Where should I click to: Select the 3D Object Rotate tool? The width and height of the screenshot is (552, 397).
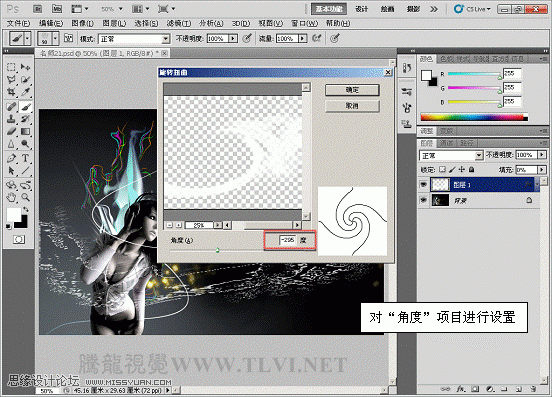point(11,184)
